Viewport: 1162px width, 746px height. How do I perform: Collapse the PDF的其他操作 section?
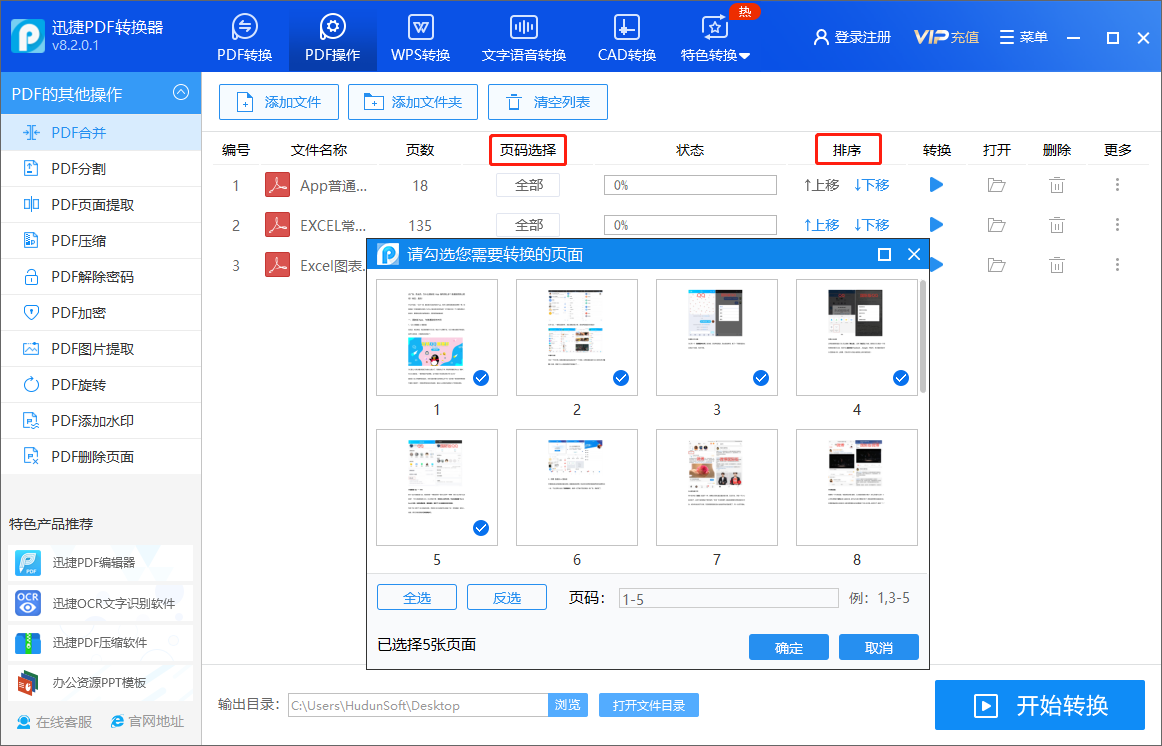[x=181, y=93]
